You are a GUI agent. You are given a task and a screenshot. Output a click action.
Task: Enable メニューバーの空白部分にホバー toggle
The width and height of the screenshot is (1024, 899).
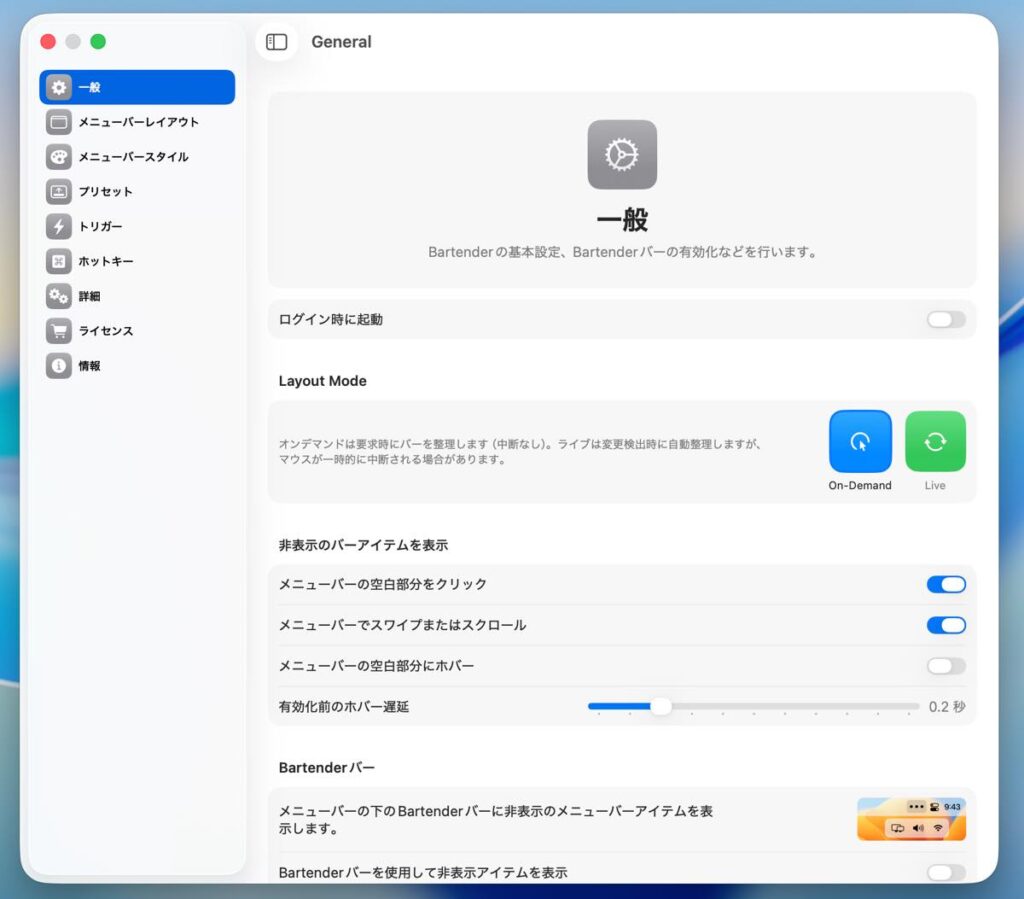[945, 666]
